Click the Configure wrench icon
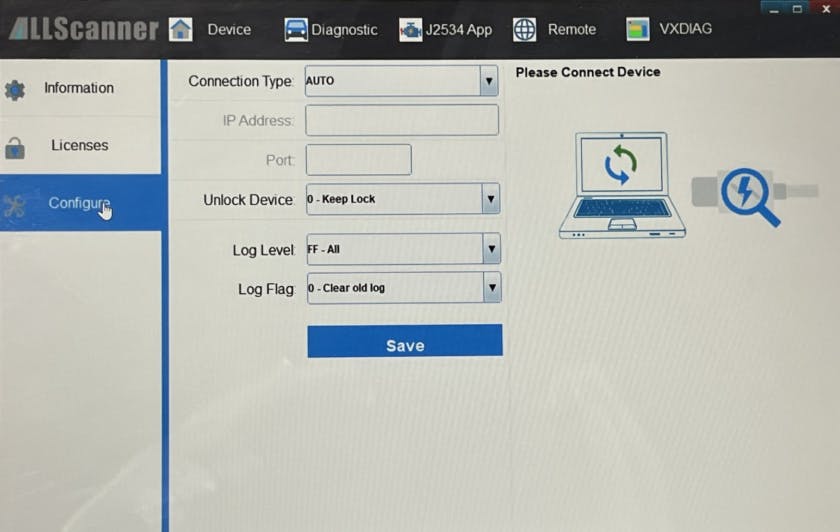This screenshot has width=840, height=532. pyautogui.click(x=15, y=205)
